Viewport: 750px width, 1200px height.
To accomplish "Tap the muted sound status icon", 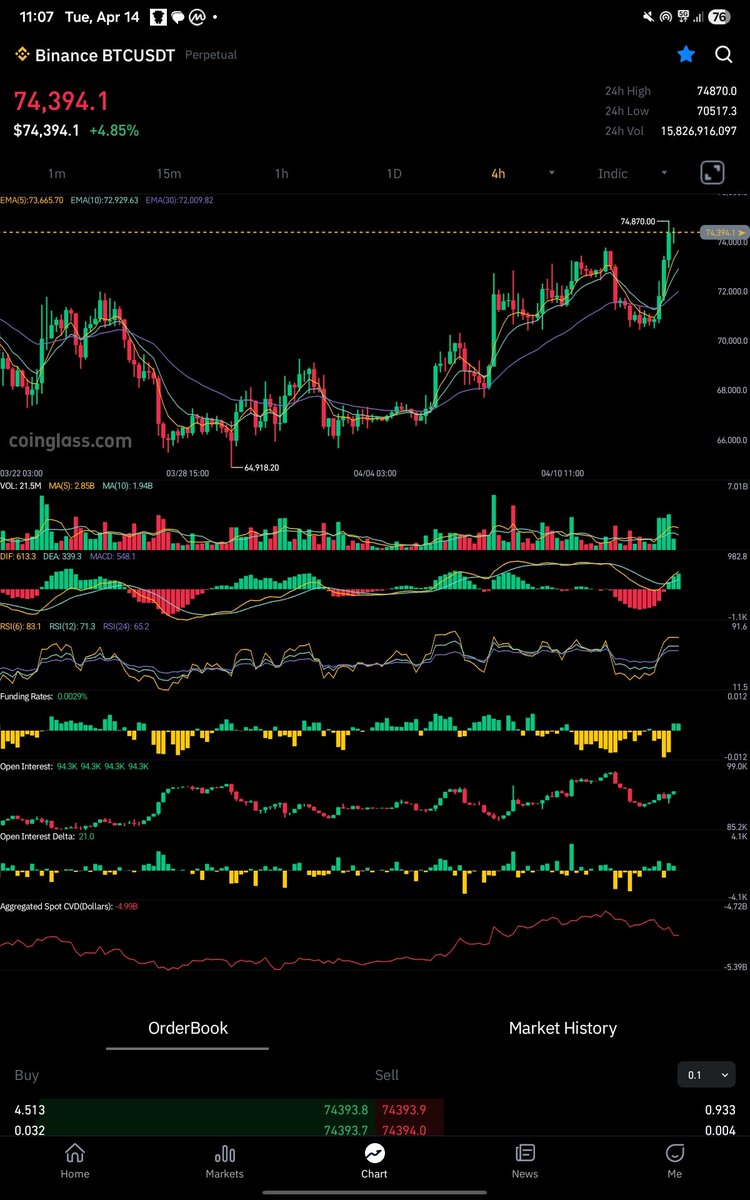I will tap(647, 17).
